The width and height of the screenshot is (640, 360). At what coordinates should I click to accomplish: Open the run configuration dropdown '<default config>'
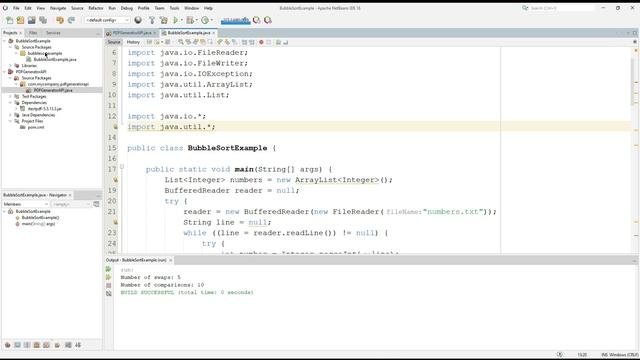click(107, 20)
